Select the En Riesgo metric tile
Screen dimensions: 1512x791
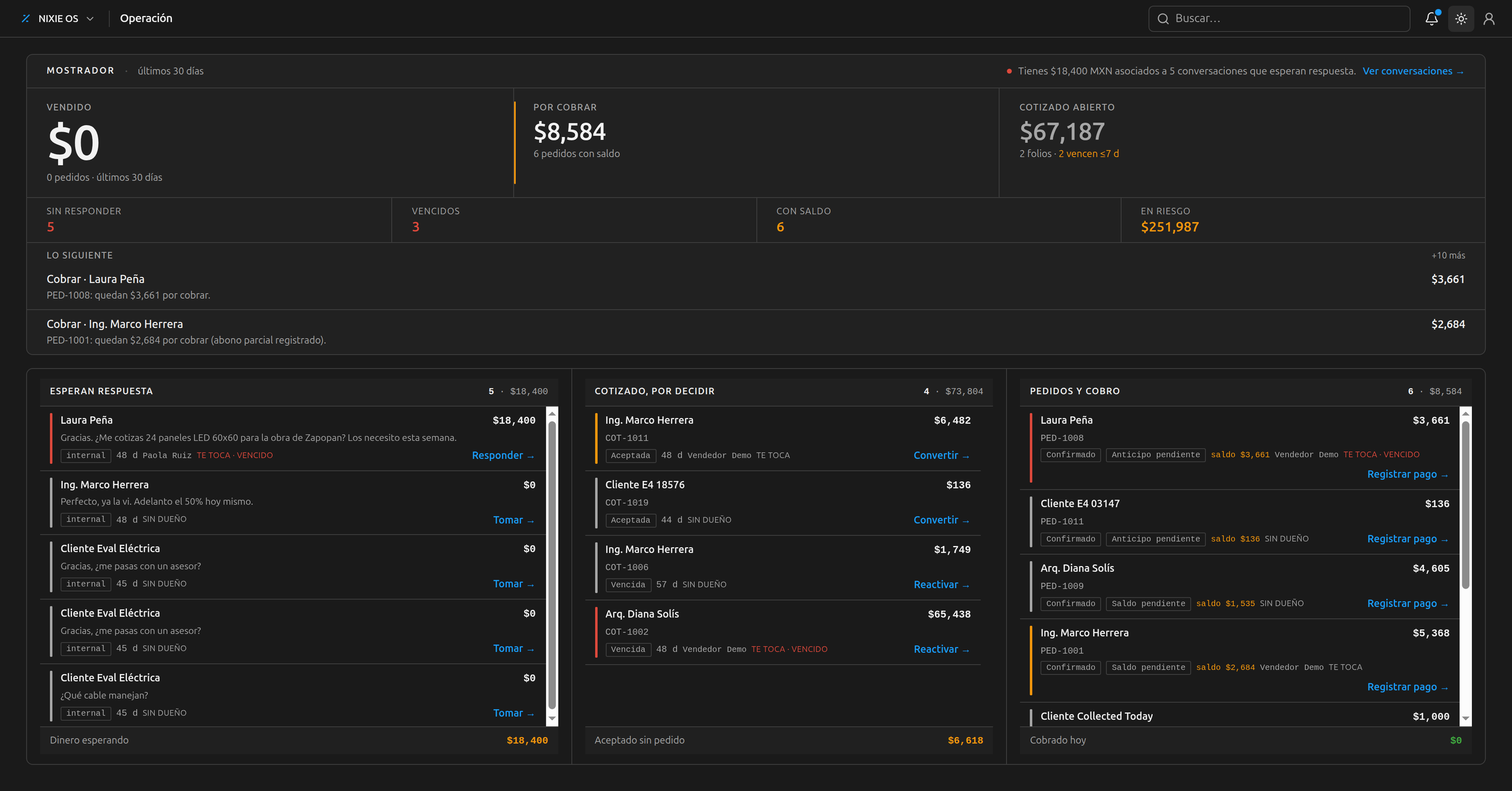1302,220
